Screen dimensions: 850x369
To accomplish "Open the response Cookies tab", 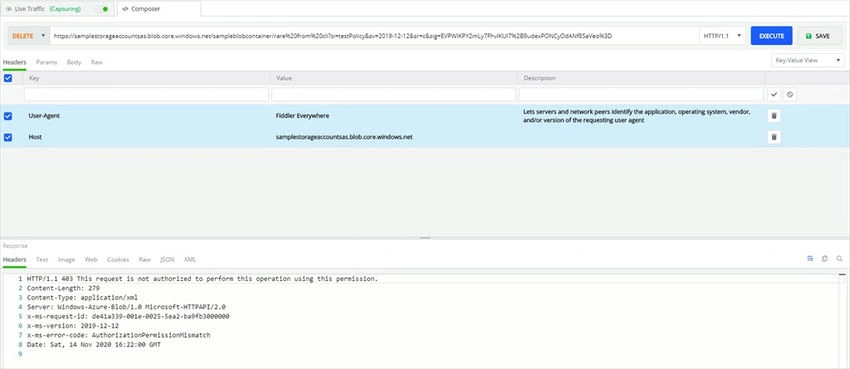I will point(118,260).
